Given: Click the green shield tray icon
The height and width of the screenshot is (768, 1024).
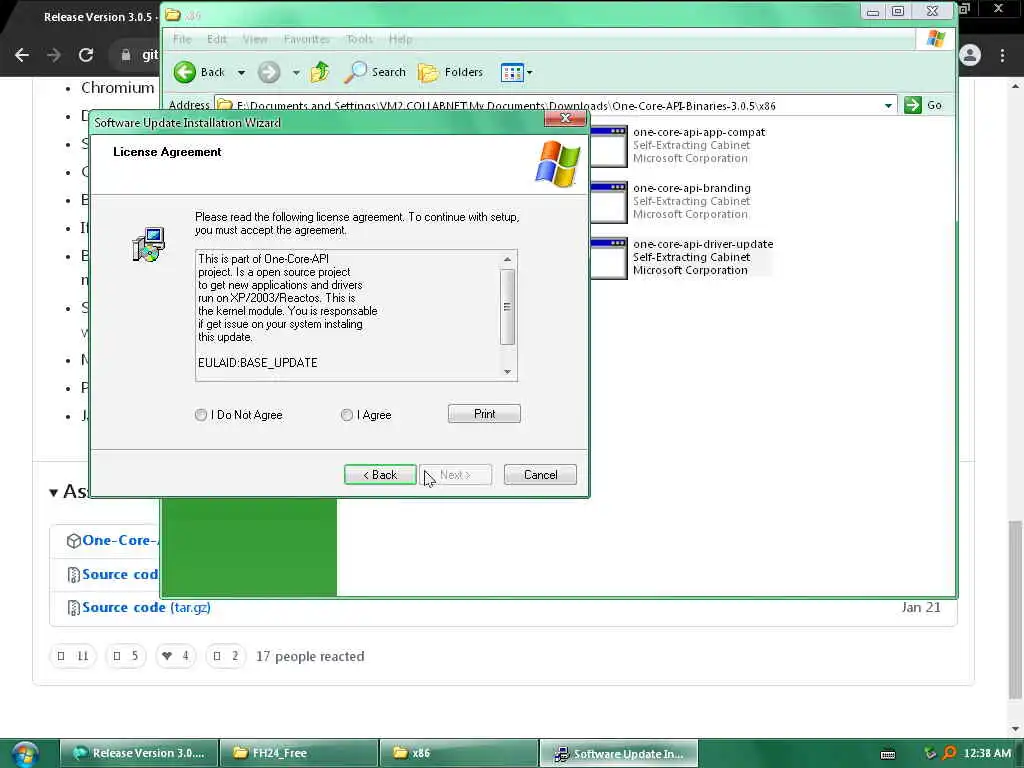Looking at the screenshot, I should (x=931, y=753).
